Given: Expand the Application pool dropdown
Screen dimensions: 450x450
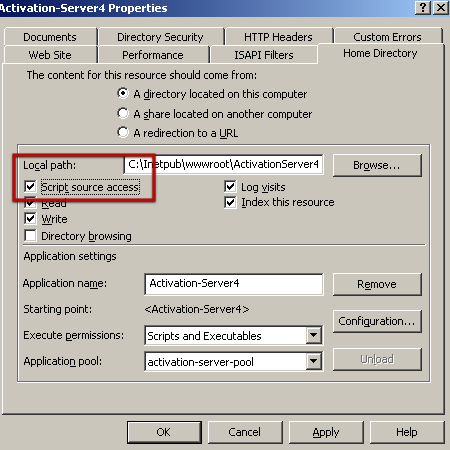Looking at the screenshot, I should tap(314, 361).
